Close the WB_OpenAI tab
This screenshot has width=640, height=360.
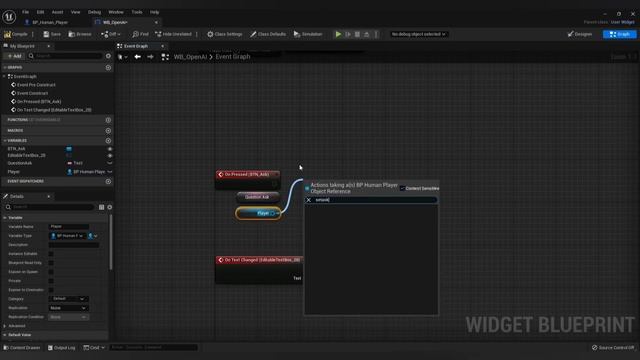(x=156, y=22)
